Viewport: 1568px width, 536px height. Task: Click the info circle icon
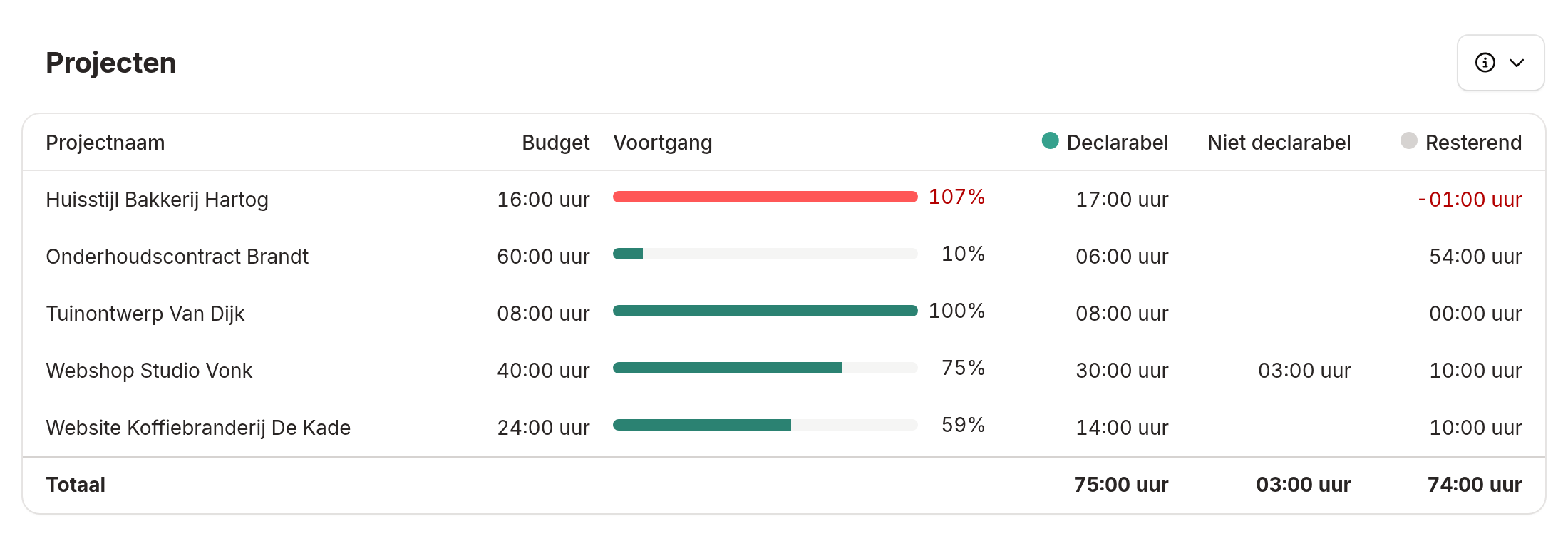[1485, 63]
